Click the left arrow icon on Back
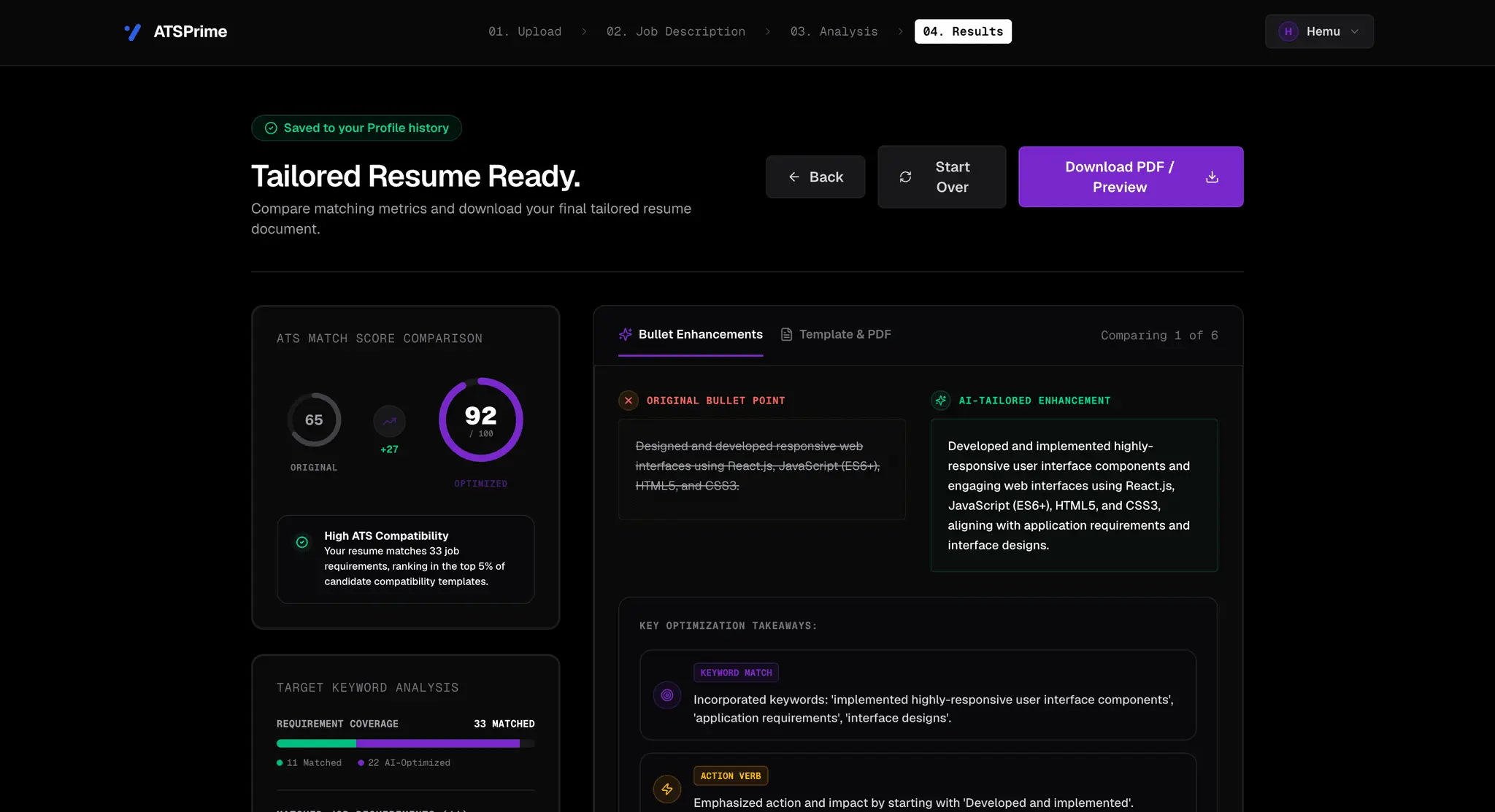The image size is (1495, 812). [x=794, y=177]
